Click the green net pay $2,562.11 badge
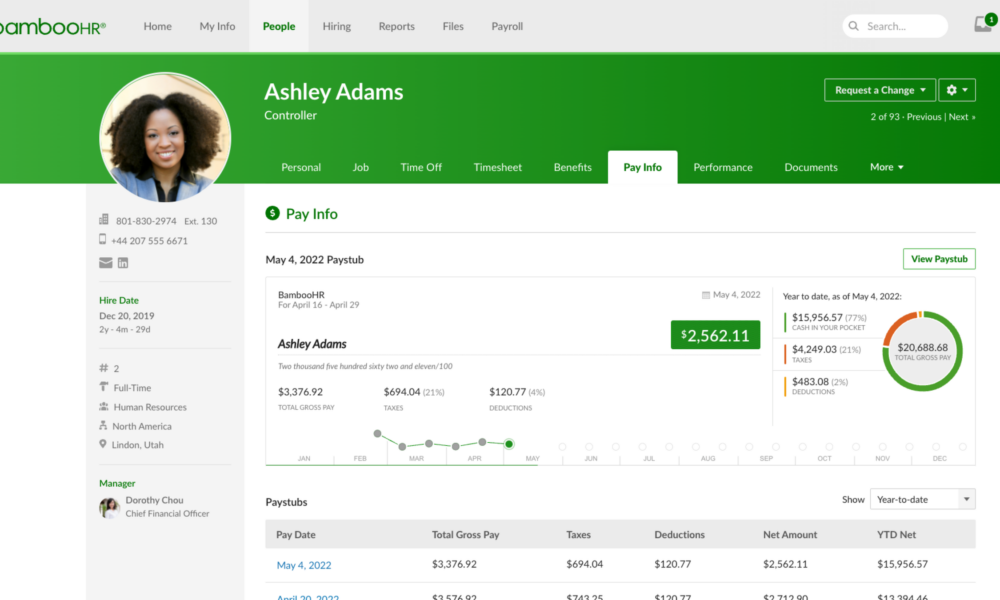The height and width of the screenshot is (600, 1000). pyautogui.click(x=715, y=335)
